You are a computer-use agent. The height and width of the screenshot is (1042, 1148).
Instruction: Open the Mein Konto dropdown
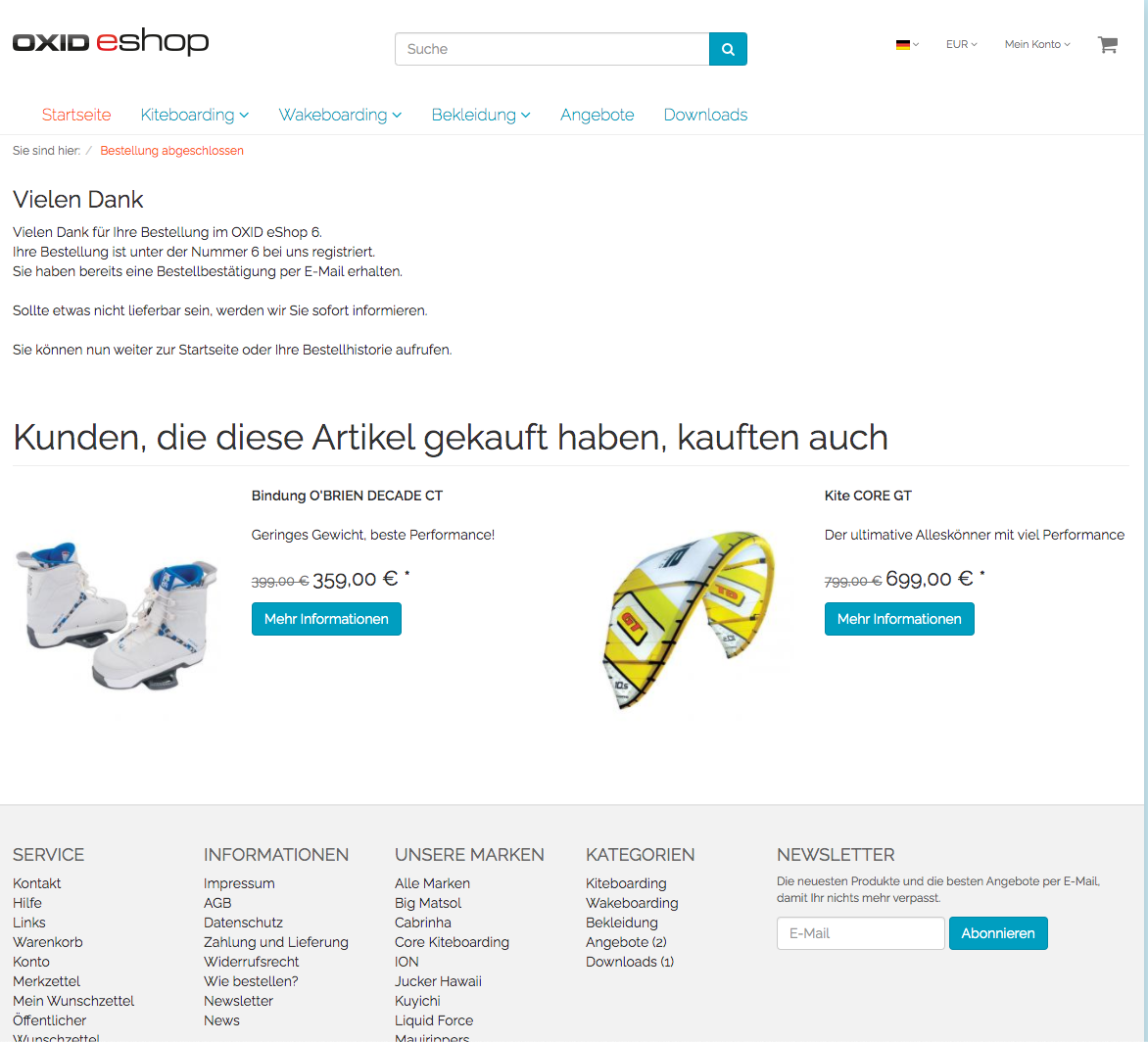click(x=1036, y=45)
